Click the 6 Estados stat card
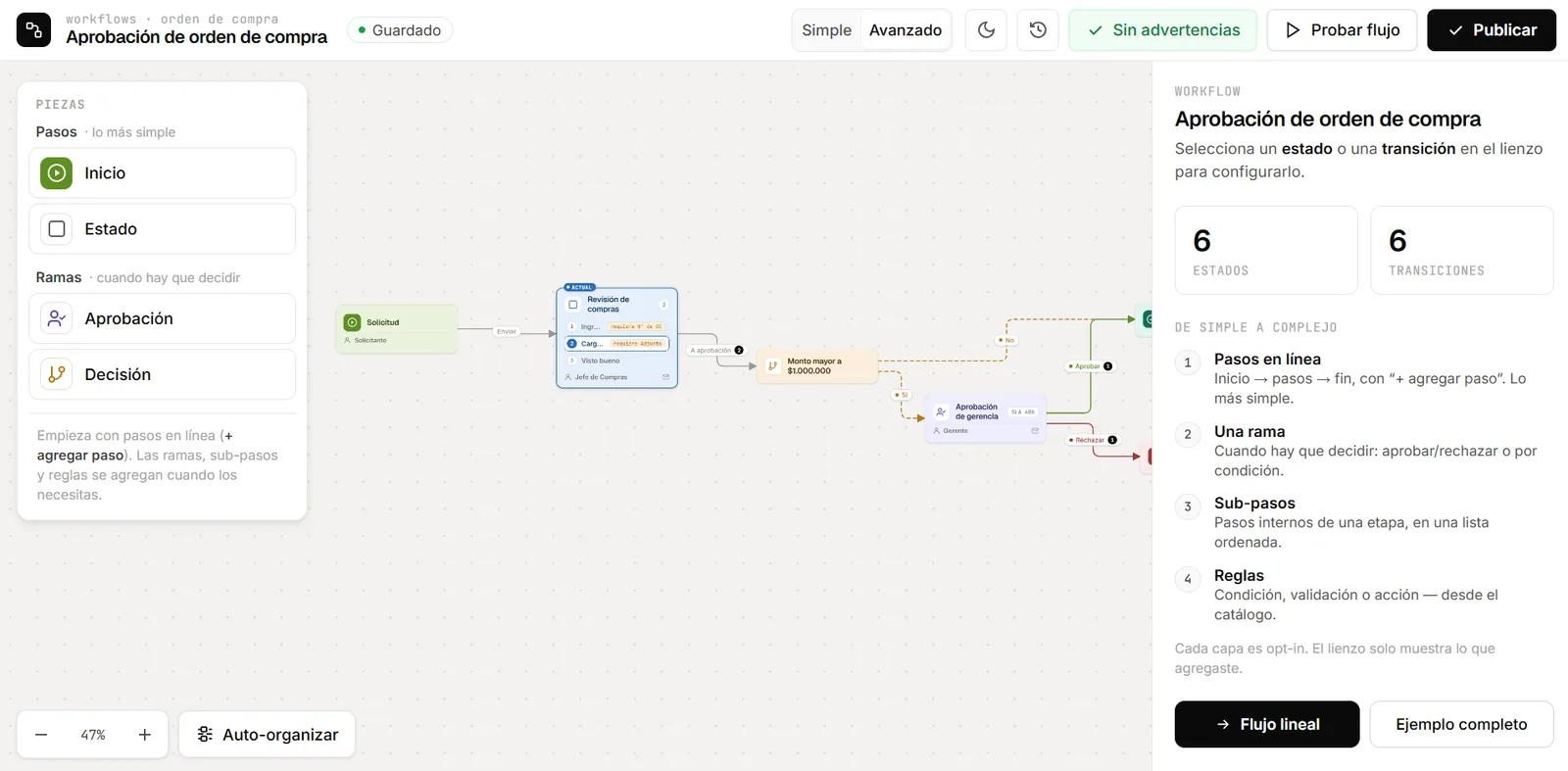The image size is (1568, 771). pyautogui.click(x=1266, y=250)
